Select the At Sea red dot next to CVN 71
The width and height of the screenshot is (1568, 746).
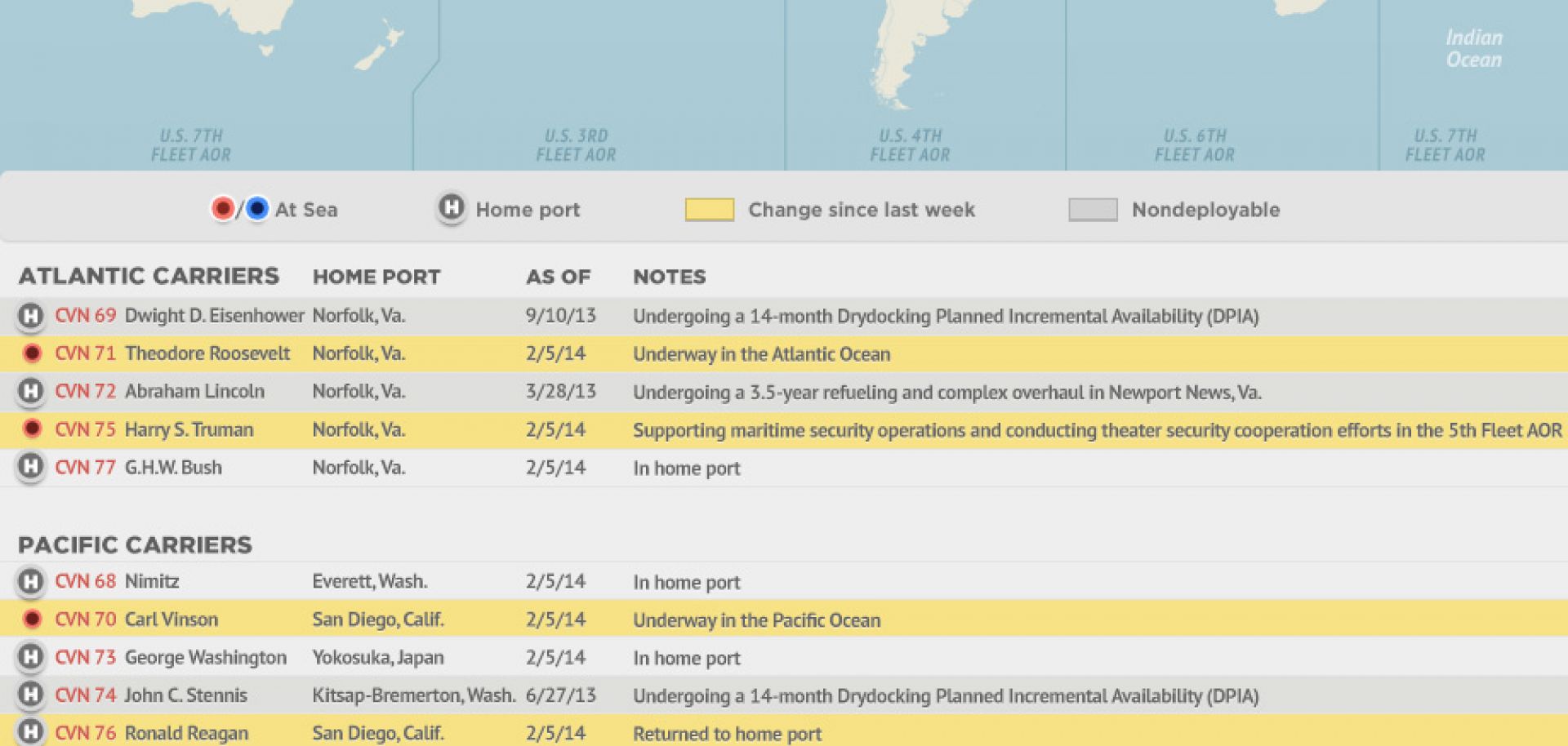pos(31,353)
